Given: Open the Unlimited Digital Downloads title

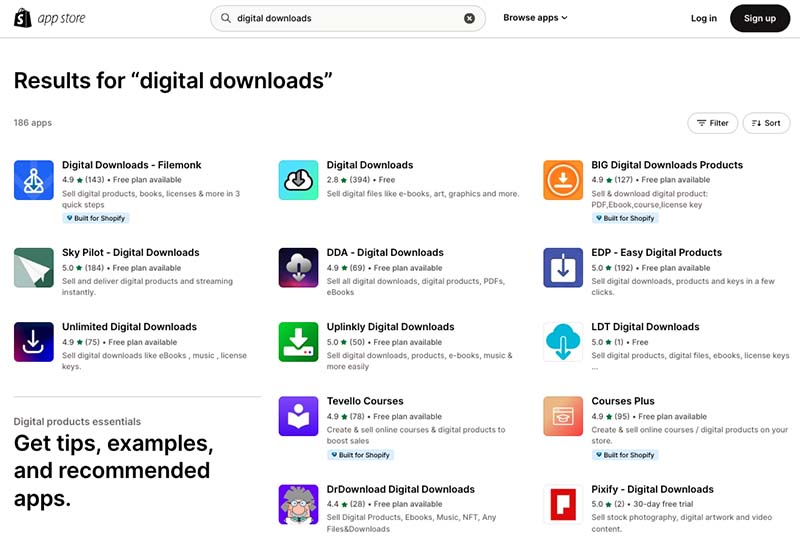Looking at the screenshot, I should coord(129,327).
